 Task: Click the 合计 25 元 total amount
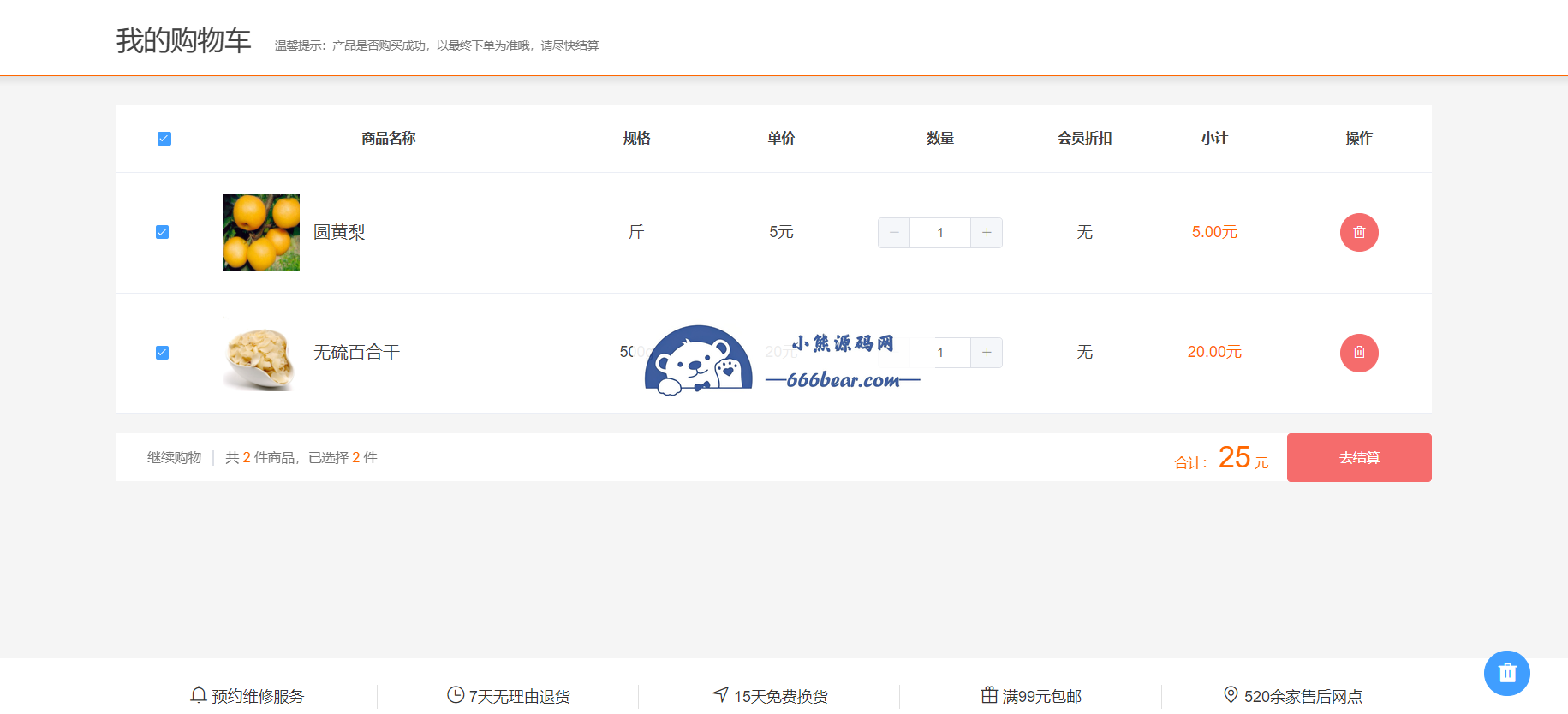click(x=1221, y=458)
